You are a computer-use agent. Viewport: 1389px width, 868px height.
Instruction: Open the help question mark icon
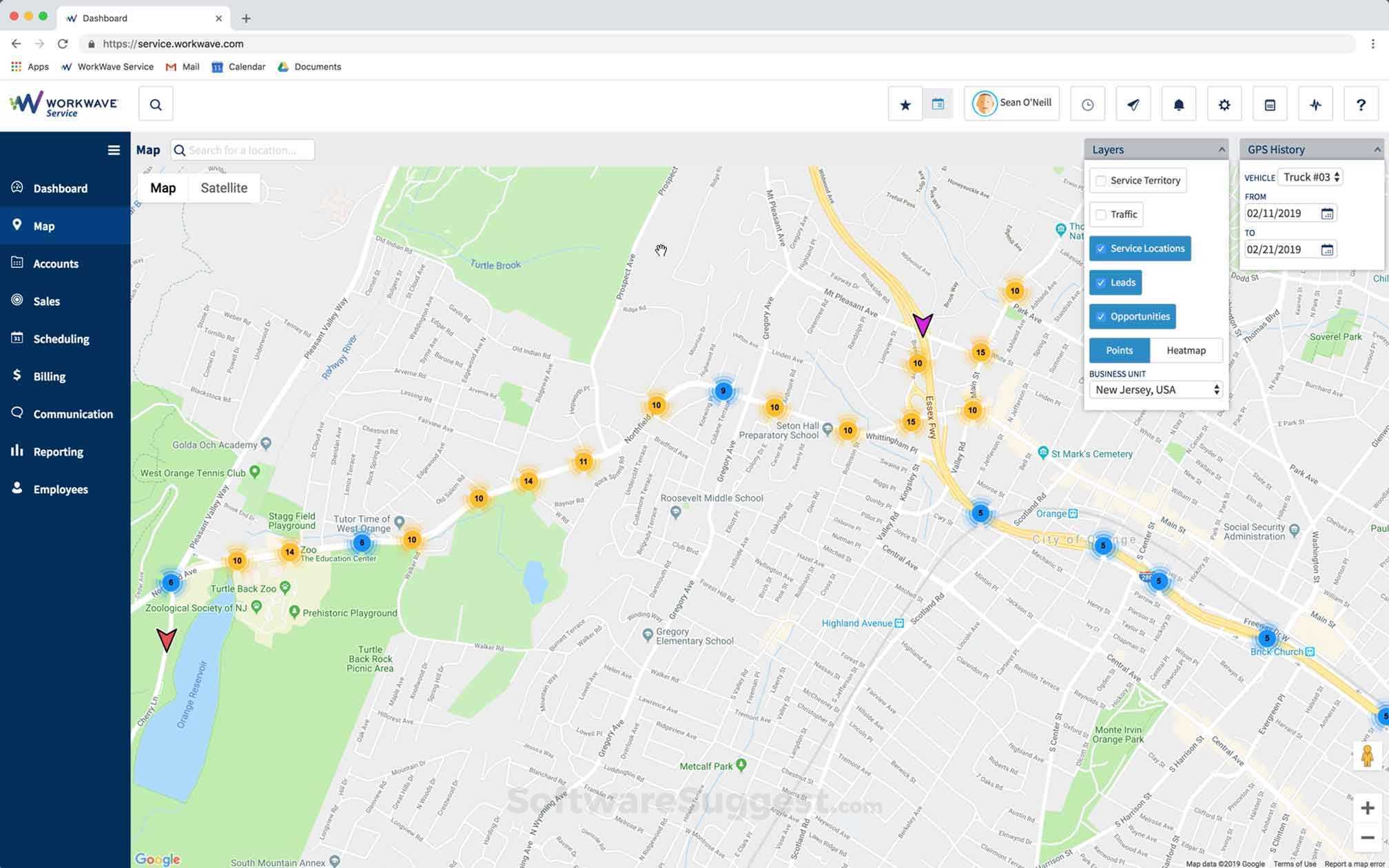point(1361,103)
